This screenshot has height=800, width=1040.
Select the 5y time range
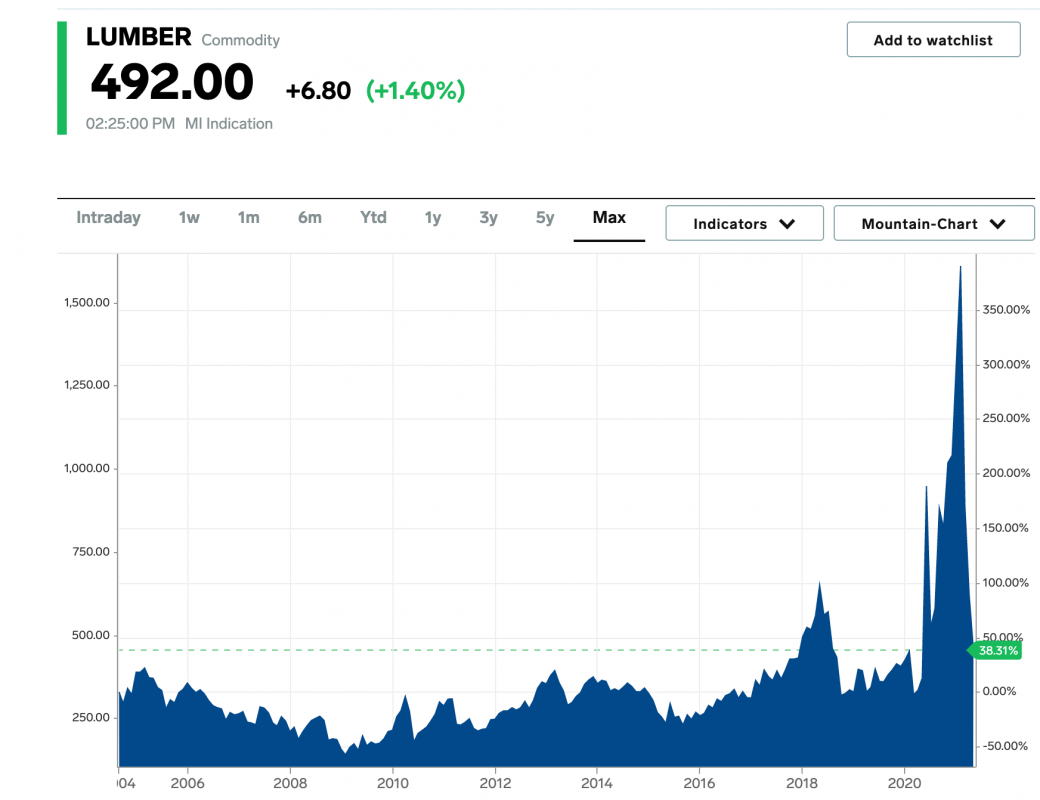pos(545,218)
